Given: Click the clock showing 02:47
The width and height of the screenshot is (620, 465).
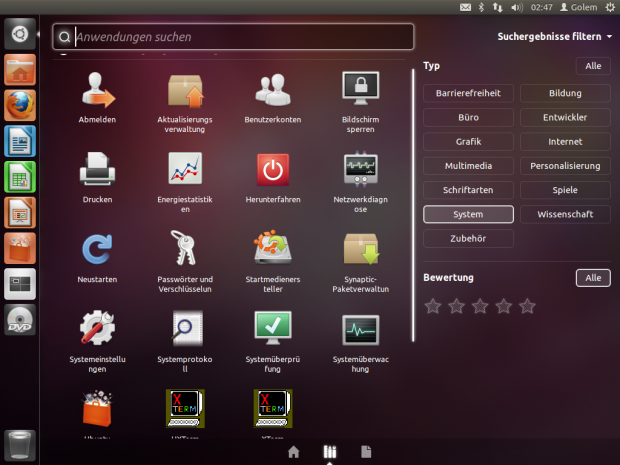Looking at the screenshot, I should [x=541, y=7].
